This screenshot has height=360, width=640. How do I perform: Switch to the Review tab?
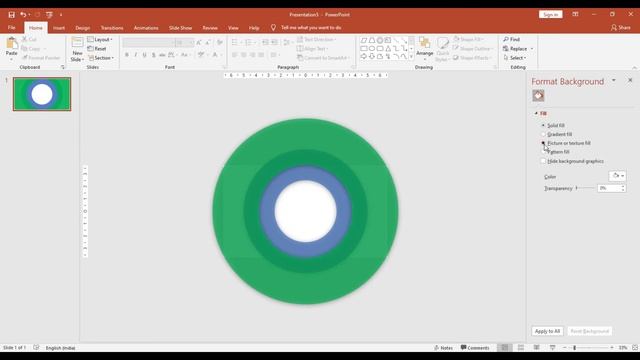(x=210, y=28)
